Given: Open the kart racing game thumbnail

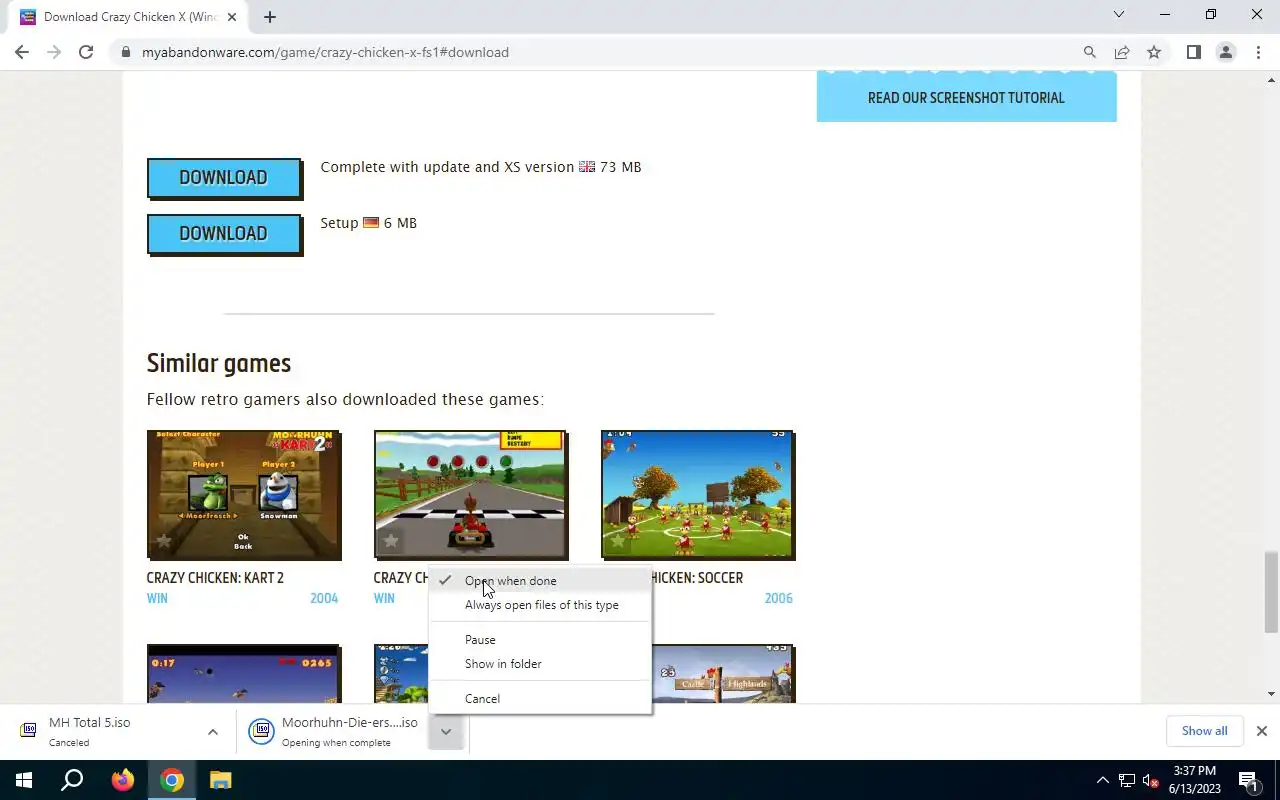Looking at the screenshot, I should coord(471,495).
